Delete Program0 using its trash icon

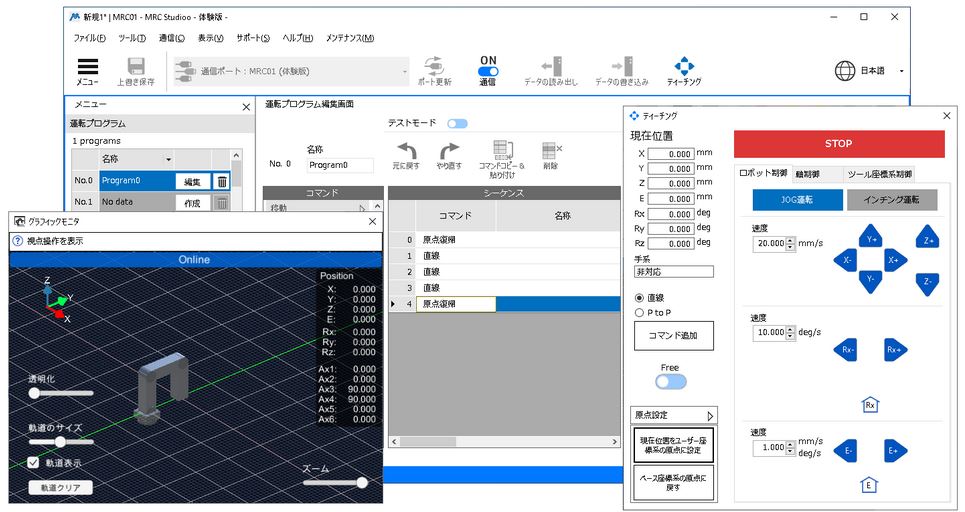click(x=222, y=181)
